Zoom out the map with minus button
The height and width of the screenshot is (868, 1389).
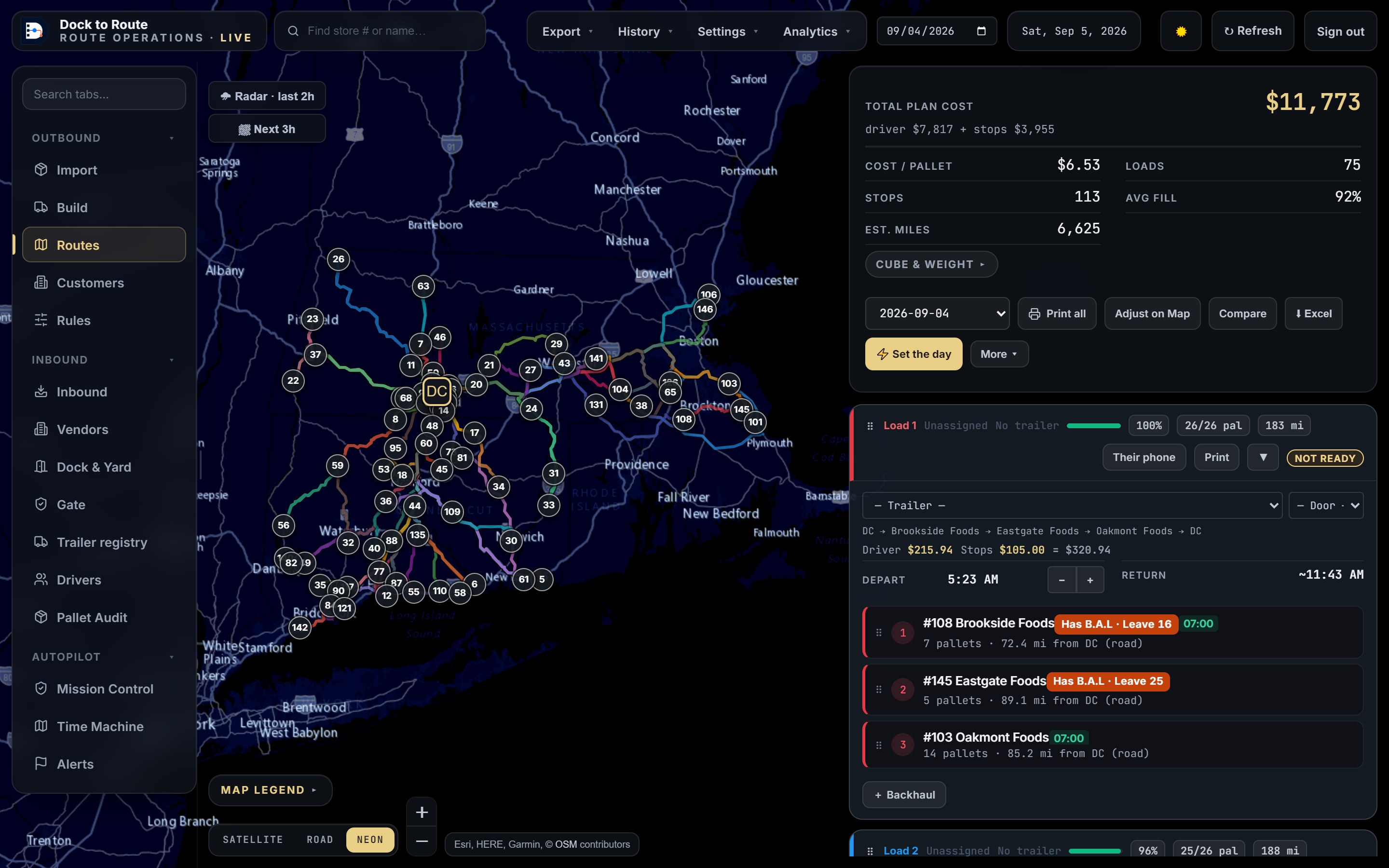422,841
